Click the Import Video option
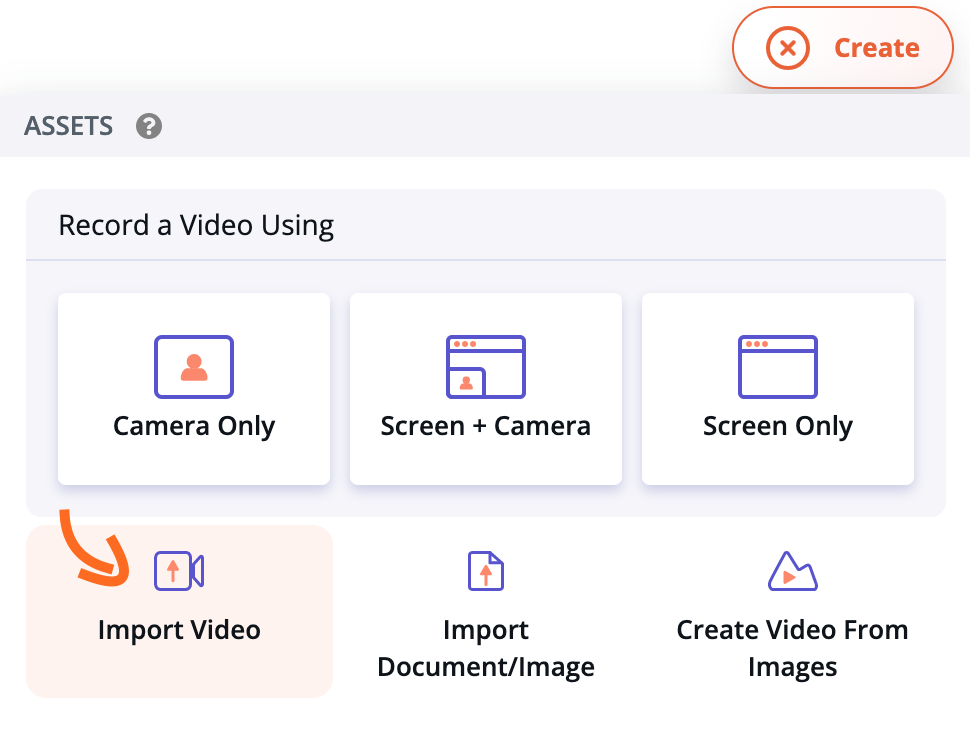The width and height of the screenshot is (970, 730). point(179,611)
